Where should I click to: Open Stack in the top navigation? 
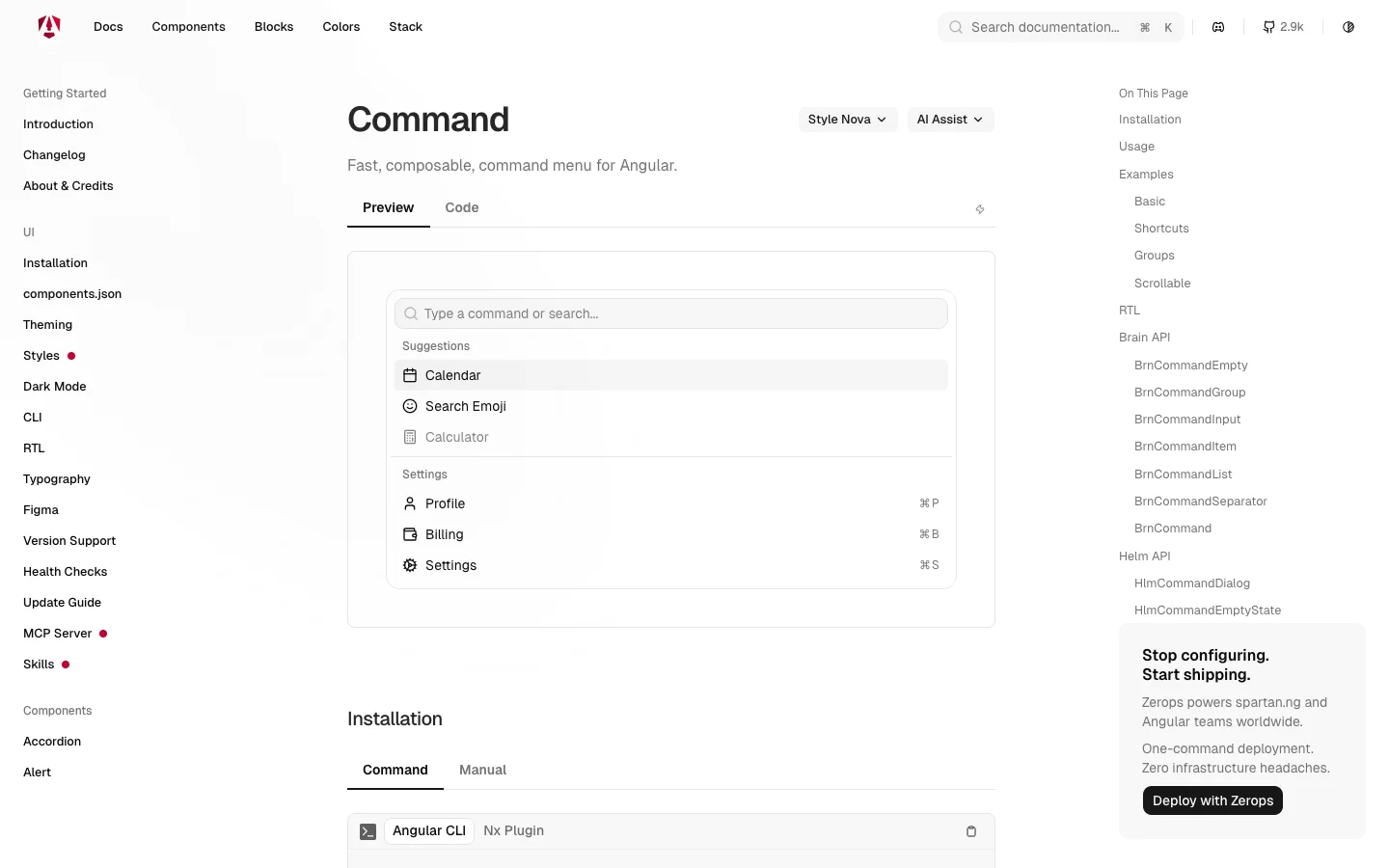(405, 27)
